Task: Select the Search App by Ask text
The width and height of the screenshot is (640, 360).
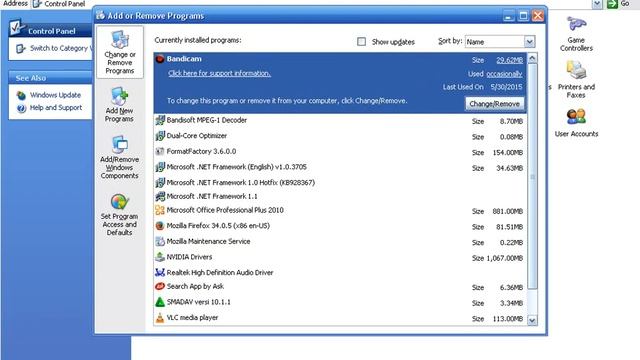Action: [x=195, y=287]
